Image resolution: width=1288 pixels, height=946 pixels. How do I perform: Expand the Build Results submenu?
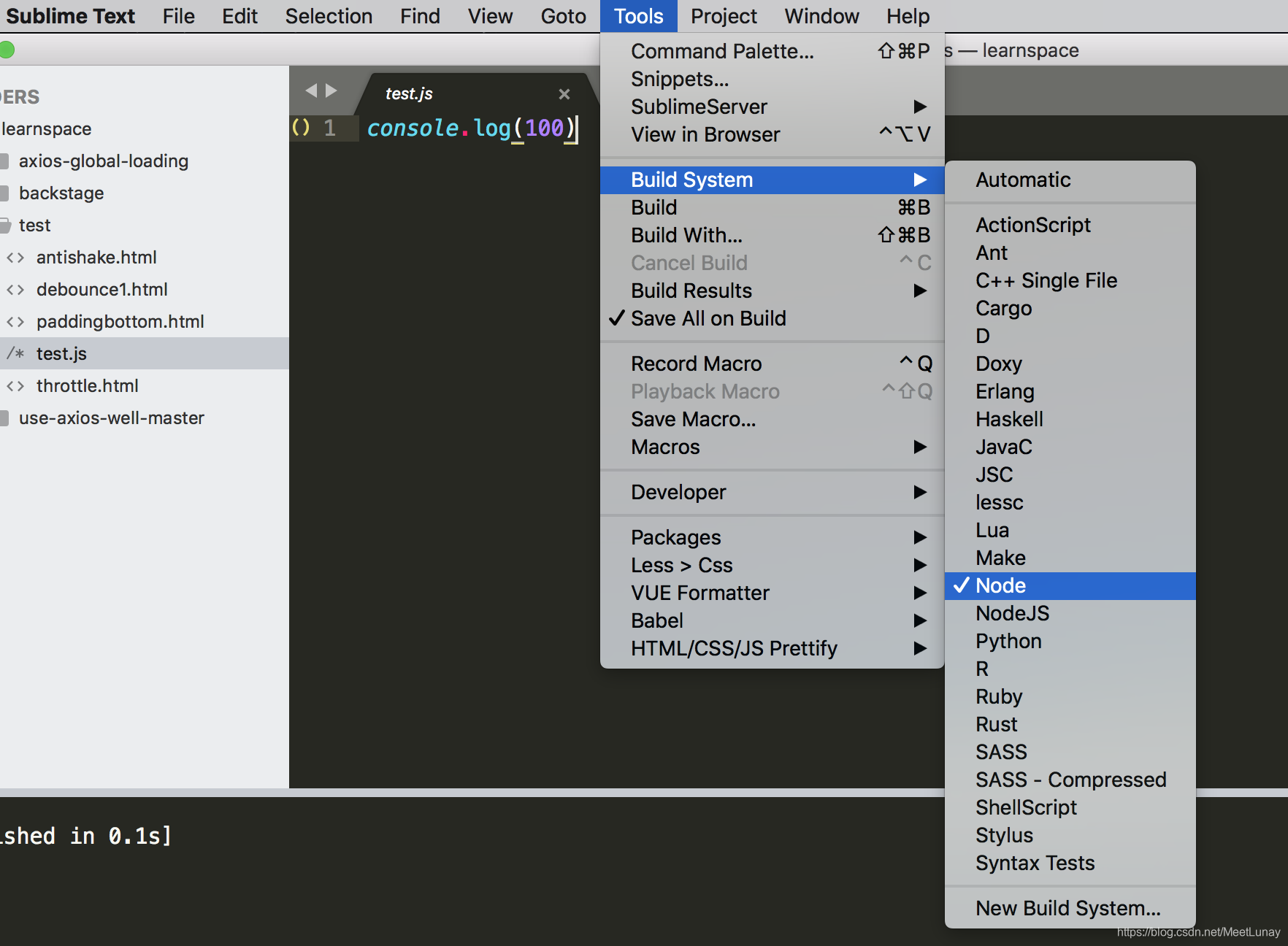[x=773, y=291]
